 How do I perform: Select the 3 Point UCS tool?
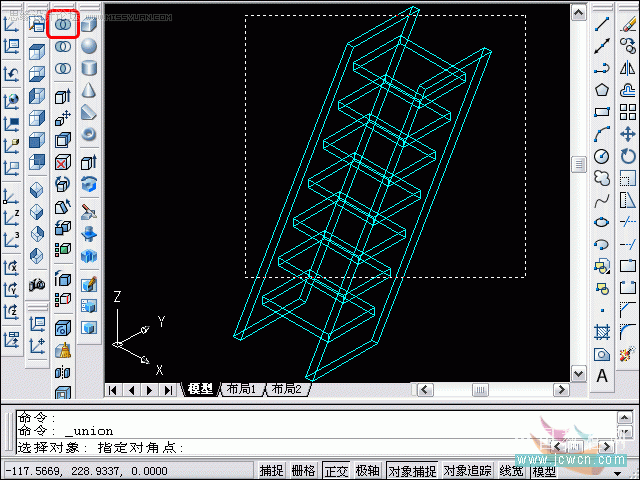pyautogui.click(x=11, y=240)
